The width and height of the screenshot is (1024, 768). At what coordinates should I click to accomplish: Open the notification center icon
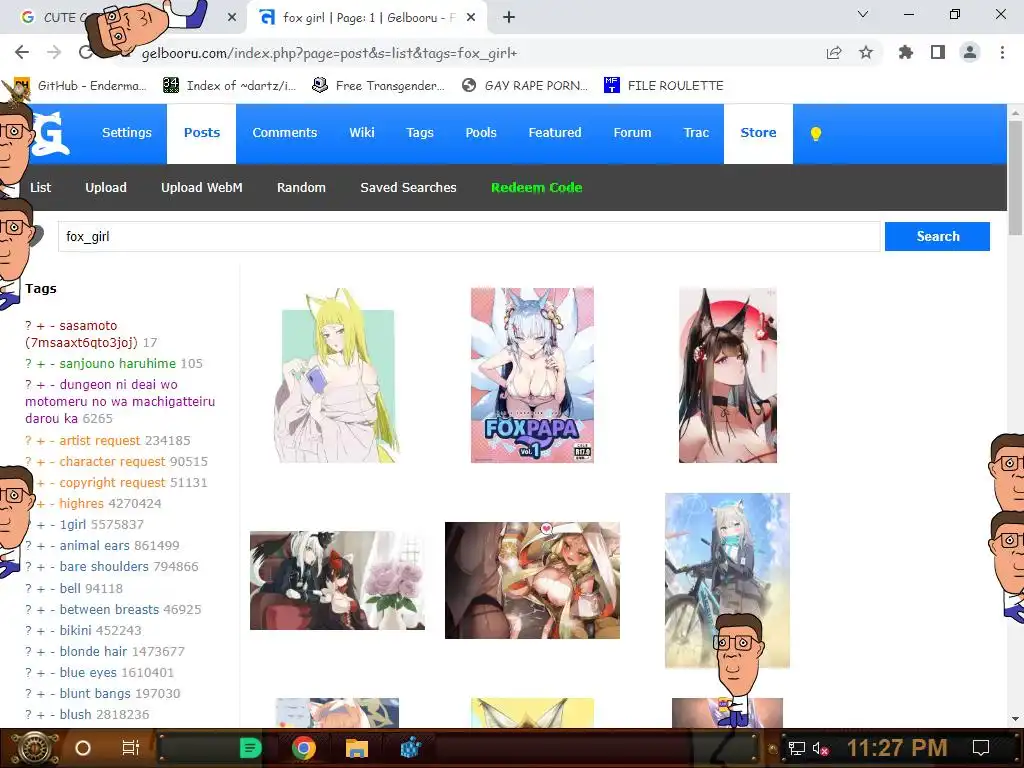[x=981, y=748]
